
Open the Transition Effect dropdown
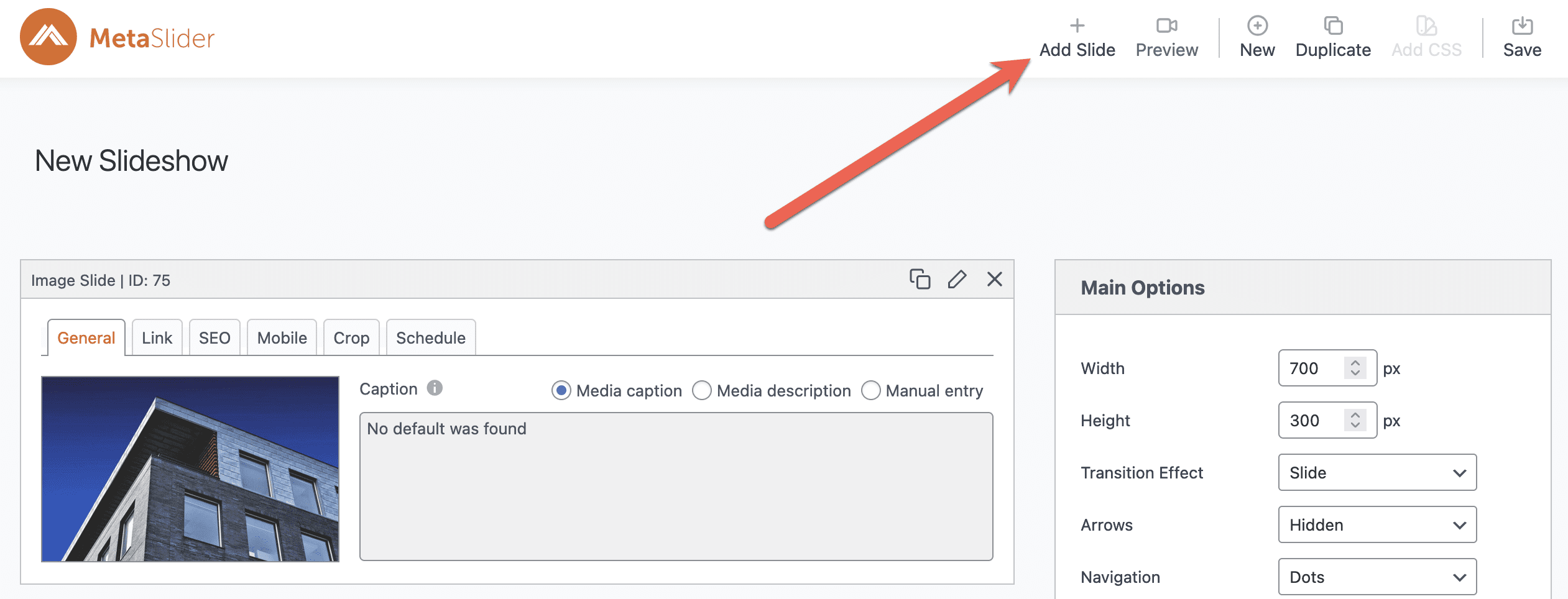[1377, 473]
